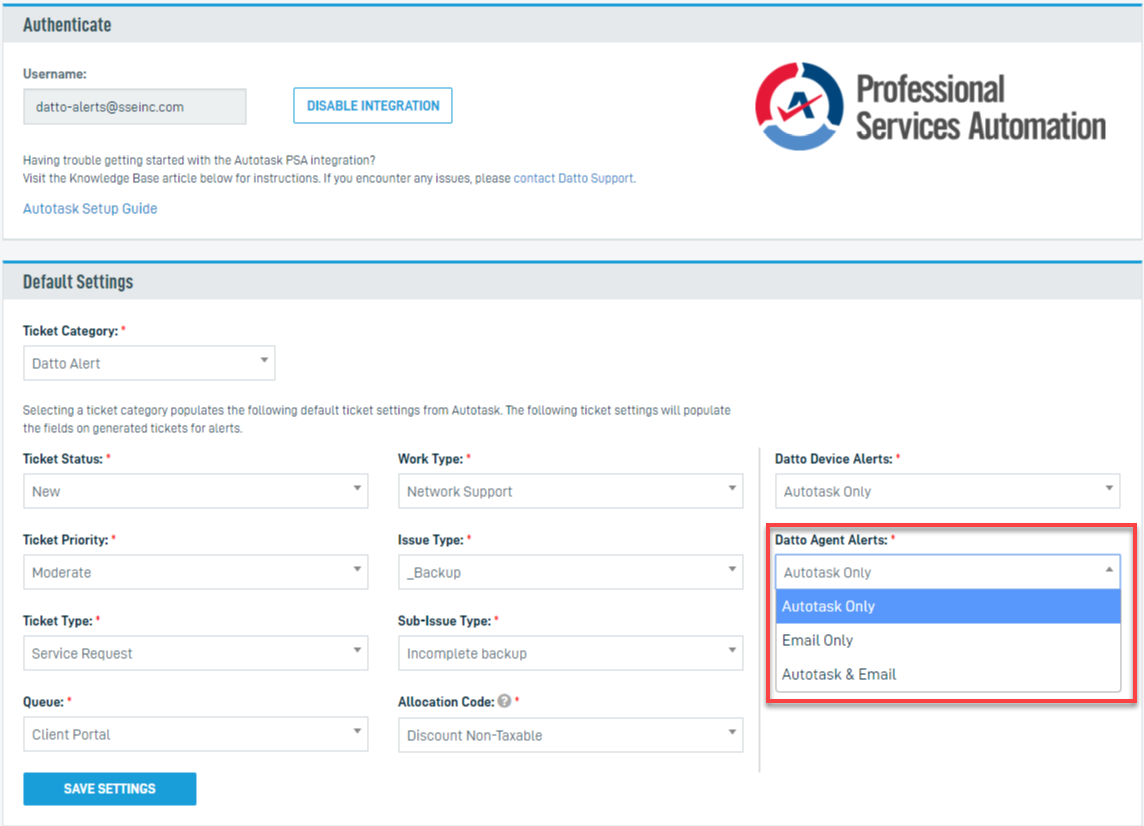Click the Professional Services Automation logo

tap(930, 107)
